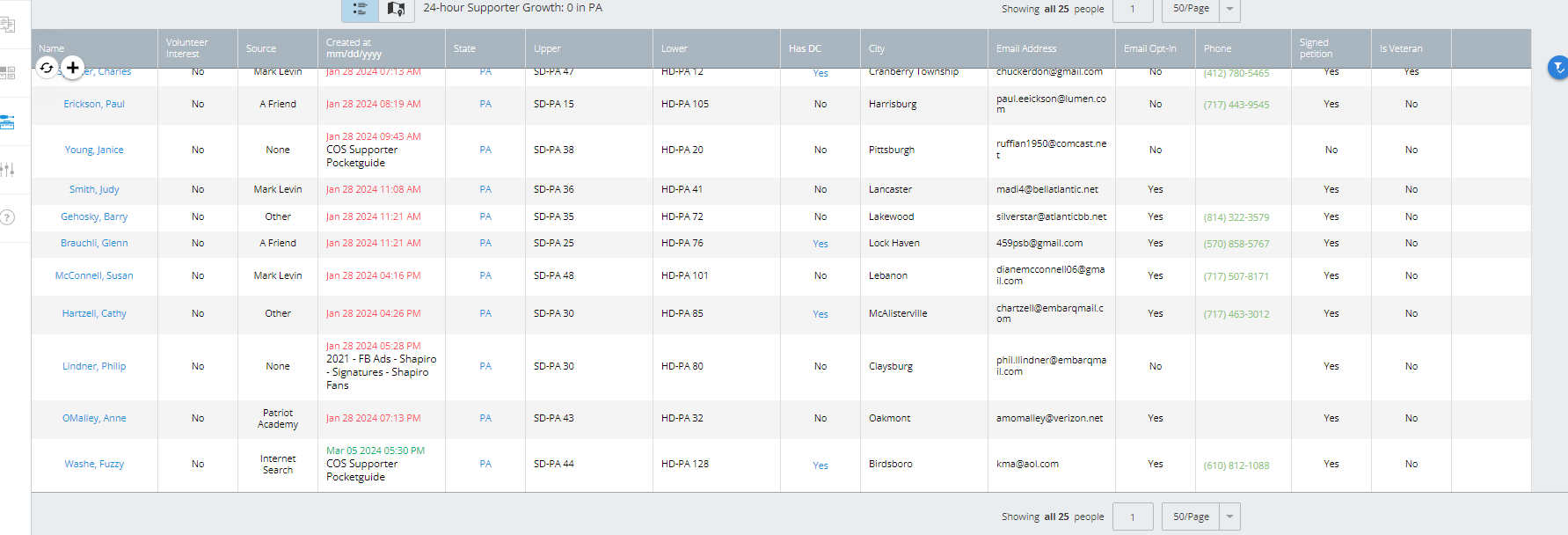Switch to the map view toggle
The height and width of the screenshot is (535, 1568).
(x=397, y=10)
